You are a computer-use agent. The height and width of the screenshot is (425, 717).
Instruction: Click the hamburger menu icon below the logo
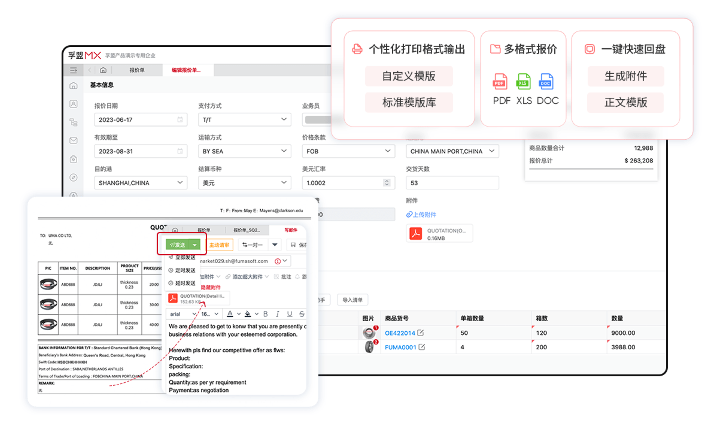pyautogui.click(x=72, y=70)
